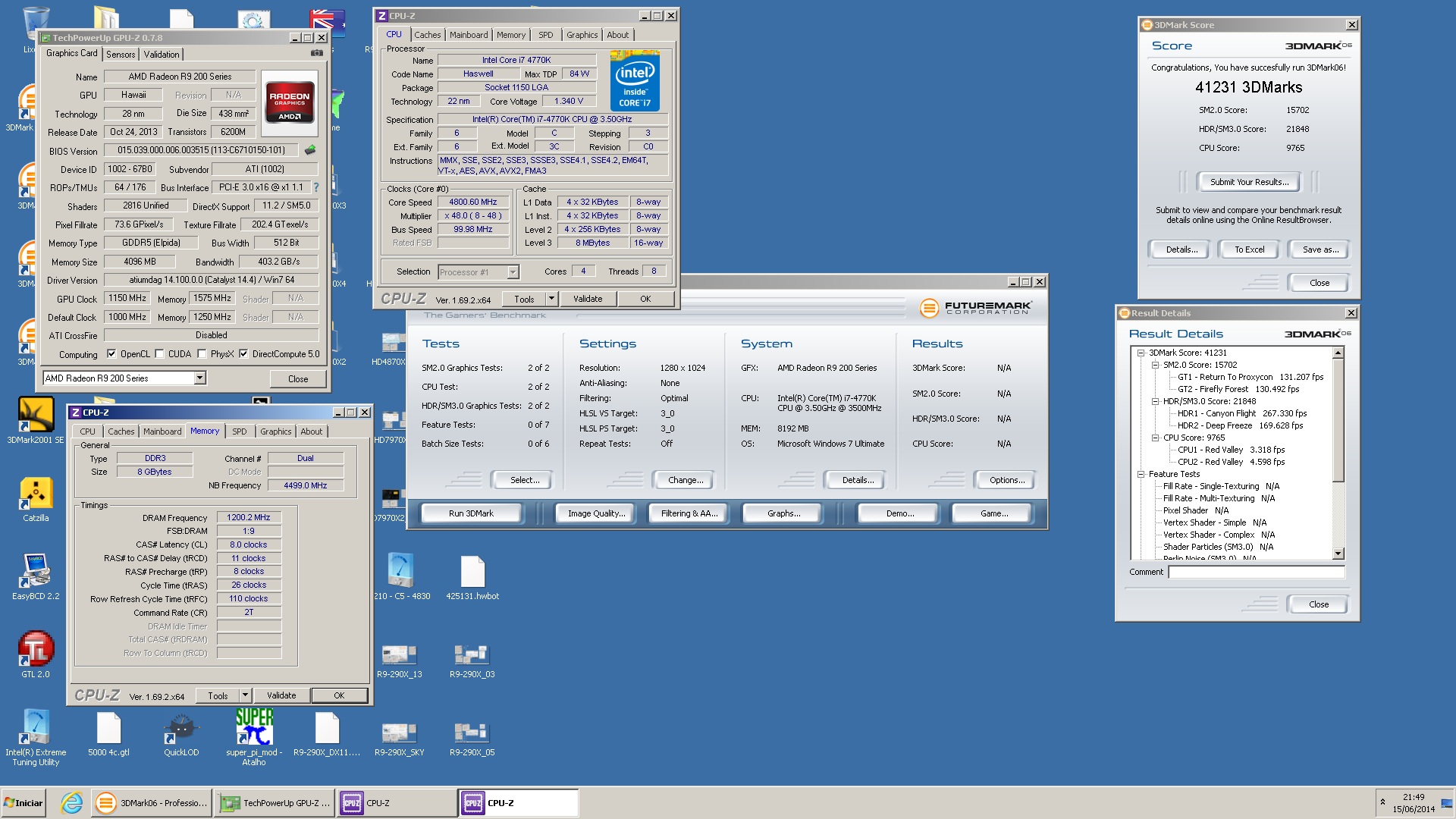This screenshot has height=819, width=1456.
Task: Collapse HDR/SM3.0 Score tree node
Action: 1155,401
